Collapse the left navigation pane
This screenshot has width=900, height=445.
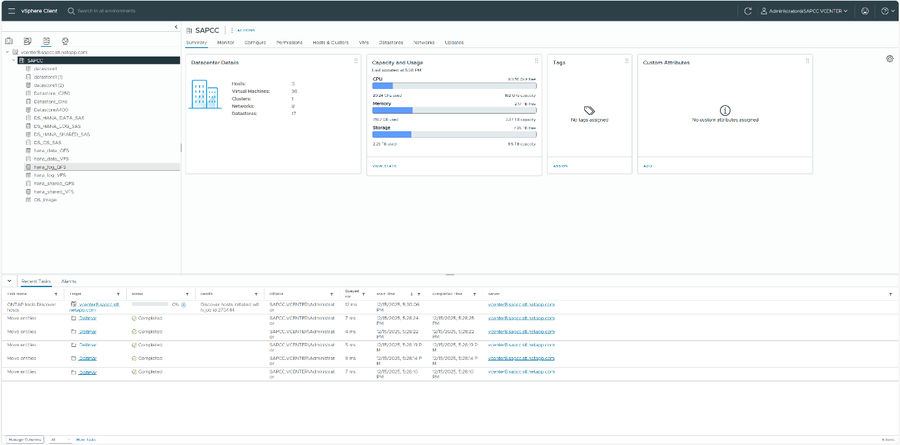pyautogui.click(x=176, y=27)
